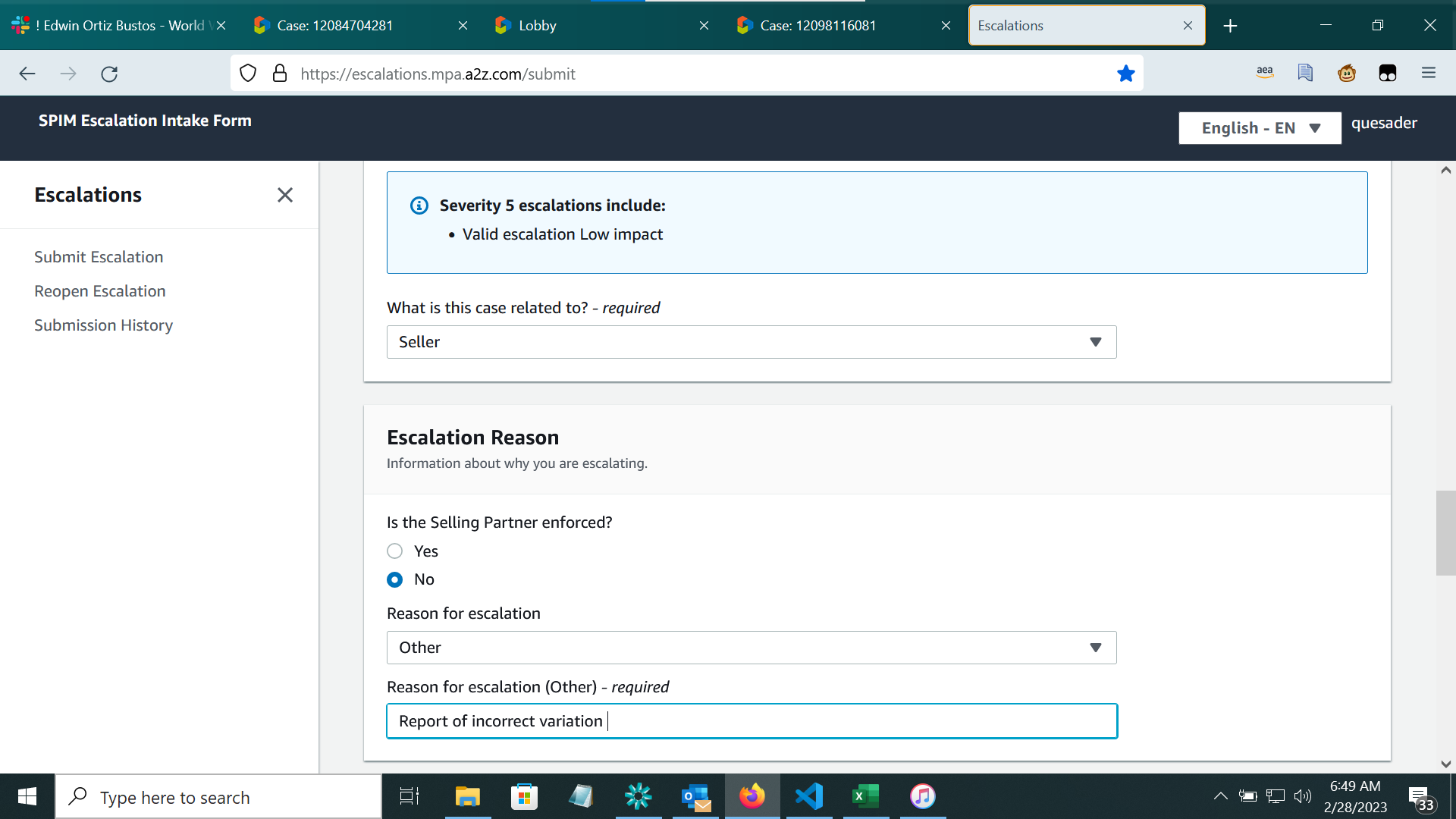Viewport: 1456px width, 819px height.
Task: Click SPIM Escalation Intake Form title
Action: [x=145, y=121]
